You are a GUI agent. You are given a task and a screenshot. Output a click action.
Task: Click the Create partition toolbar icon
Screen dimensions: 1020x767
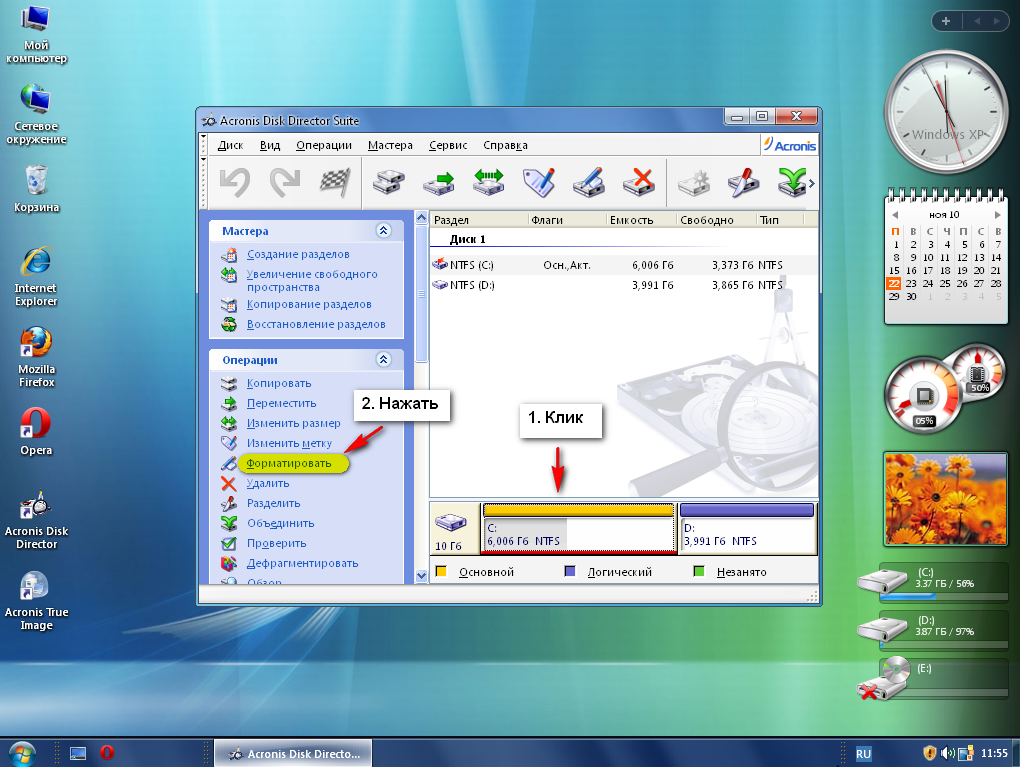[693, 182]
